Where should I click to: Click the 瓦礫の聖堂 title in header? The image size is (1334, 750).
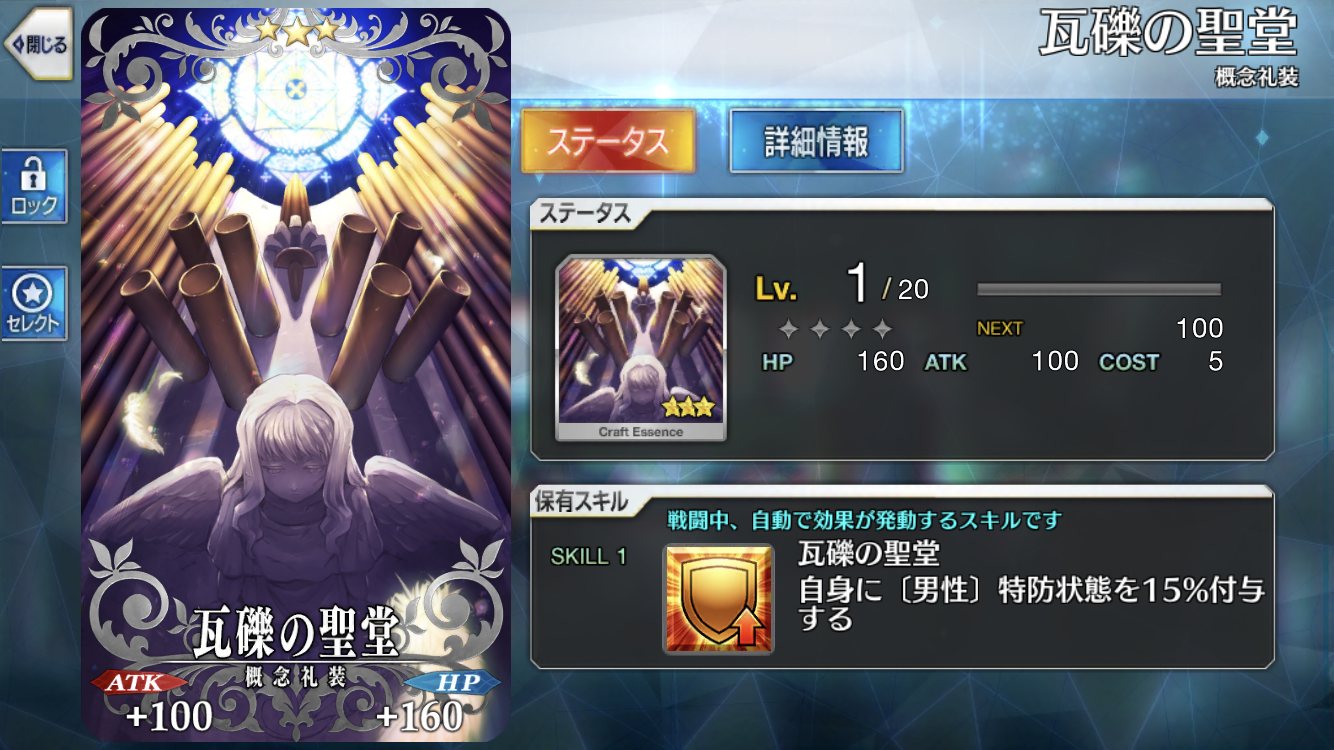click(x=1168, y=35)
